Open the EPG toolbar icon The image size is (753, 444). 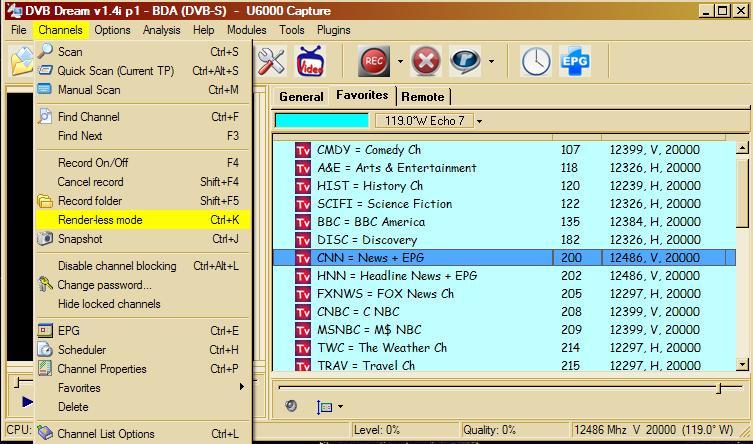click(575, 61)
